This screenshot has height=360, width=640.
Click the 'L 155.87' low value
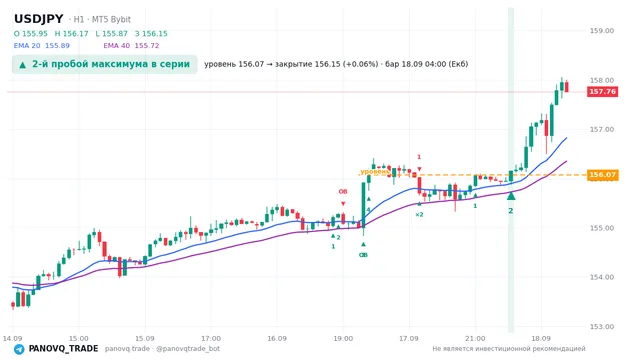coord(111,33)
